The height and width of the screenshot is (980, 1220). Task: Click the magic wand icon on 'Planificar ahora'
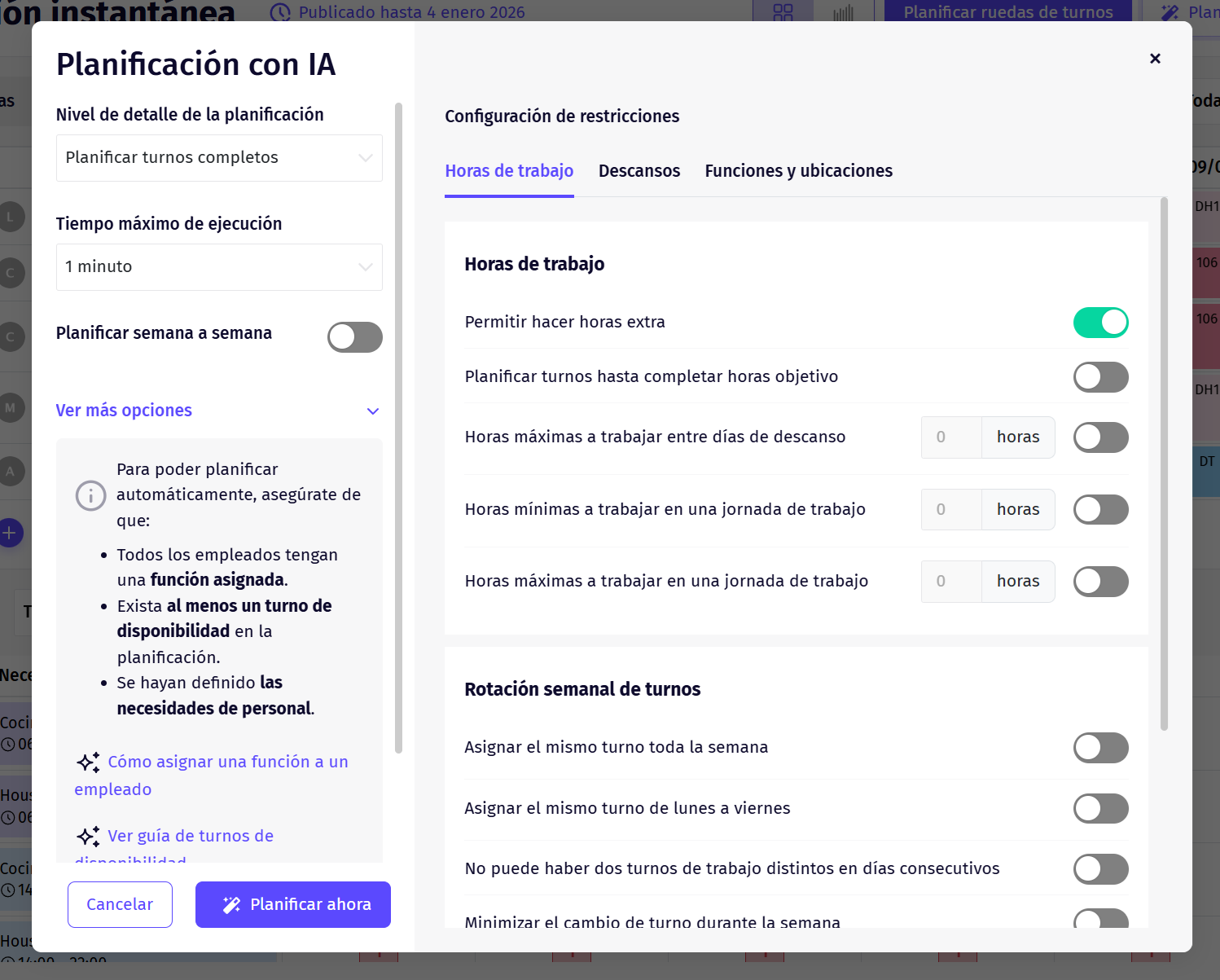[x=231, y=904]
